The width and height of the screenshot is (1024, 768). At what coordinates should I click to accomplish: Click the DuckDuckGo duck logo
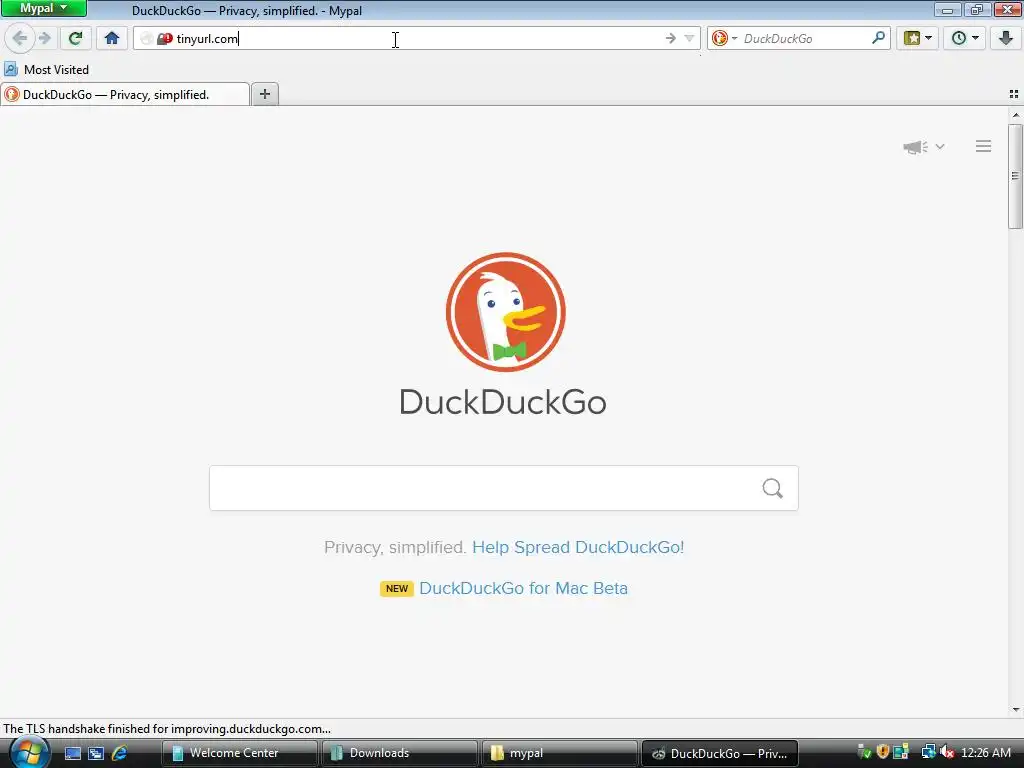pos(505,312)
